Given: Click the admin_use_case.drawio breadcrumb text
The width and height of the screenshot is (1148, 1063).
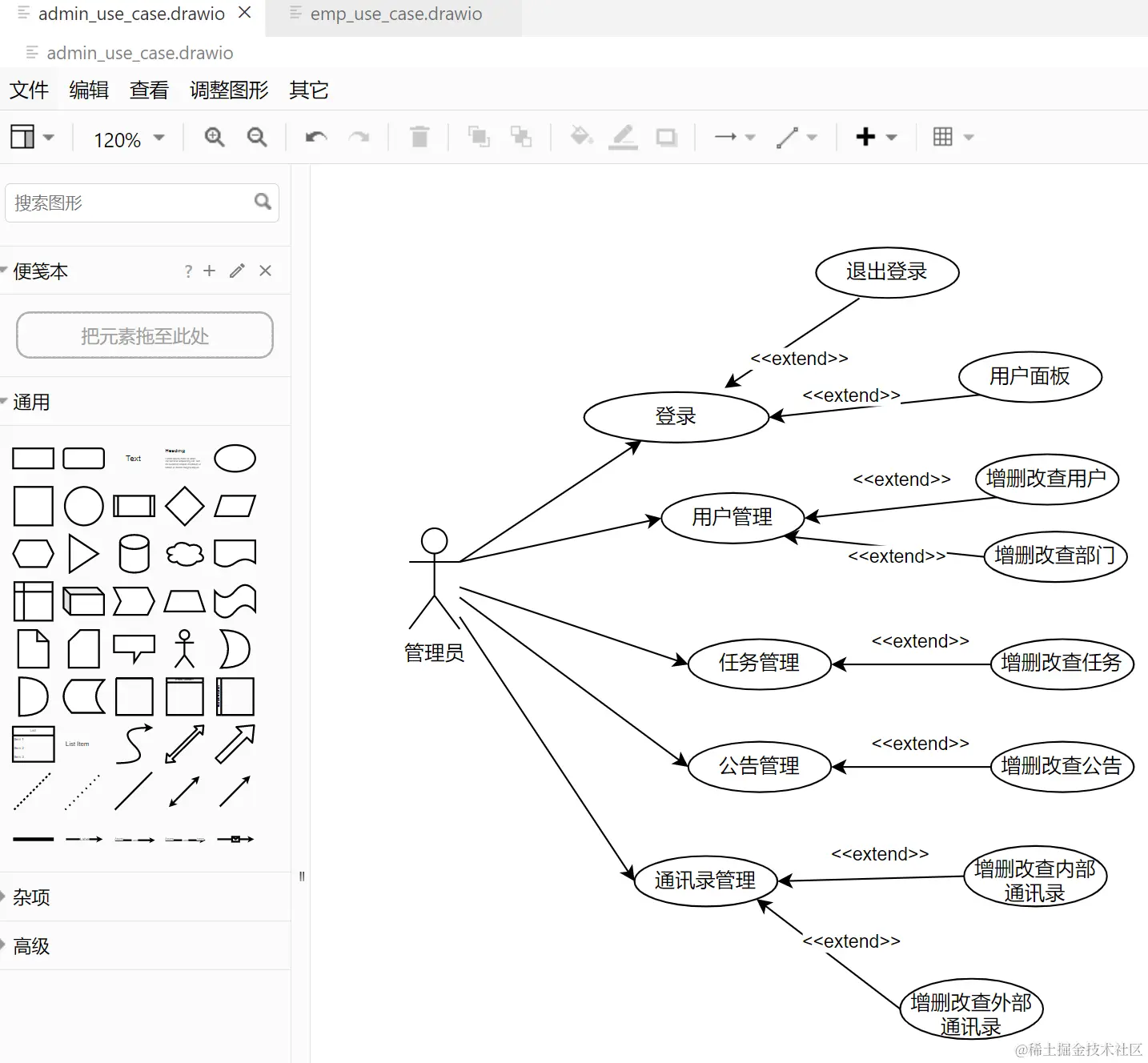Looking at the screenshot, I should click(x=140, y=53).
